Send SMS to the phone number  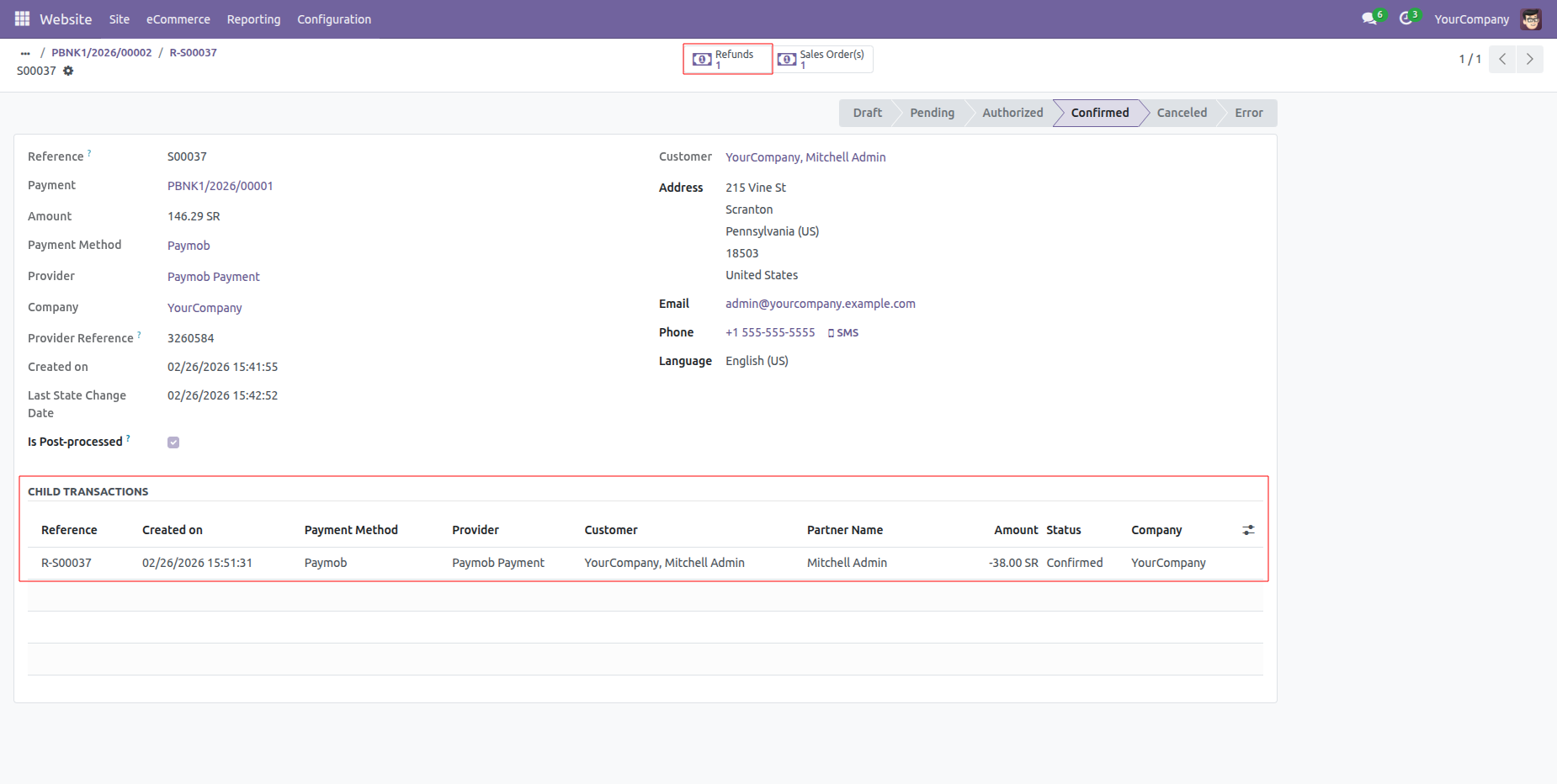click(x=843, y=333)
